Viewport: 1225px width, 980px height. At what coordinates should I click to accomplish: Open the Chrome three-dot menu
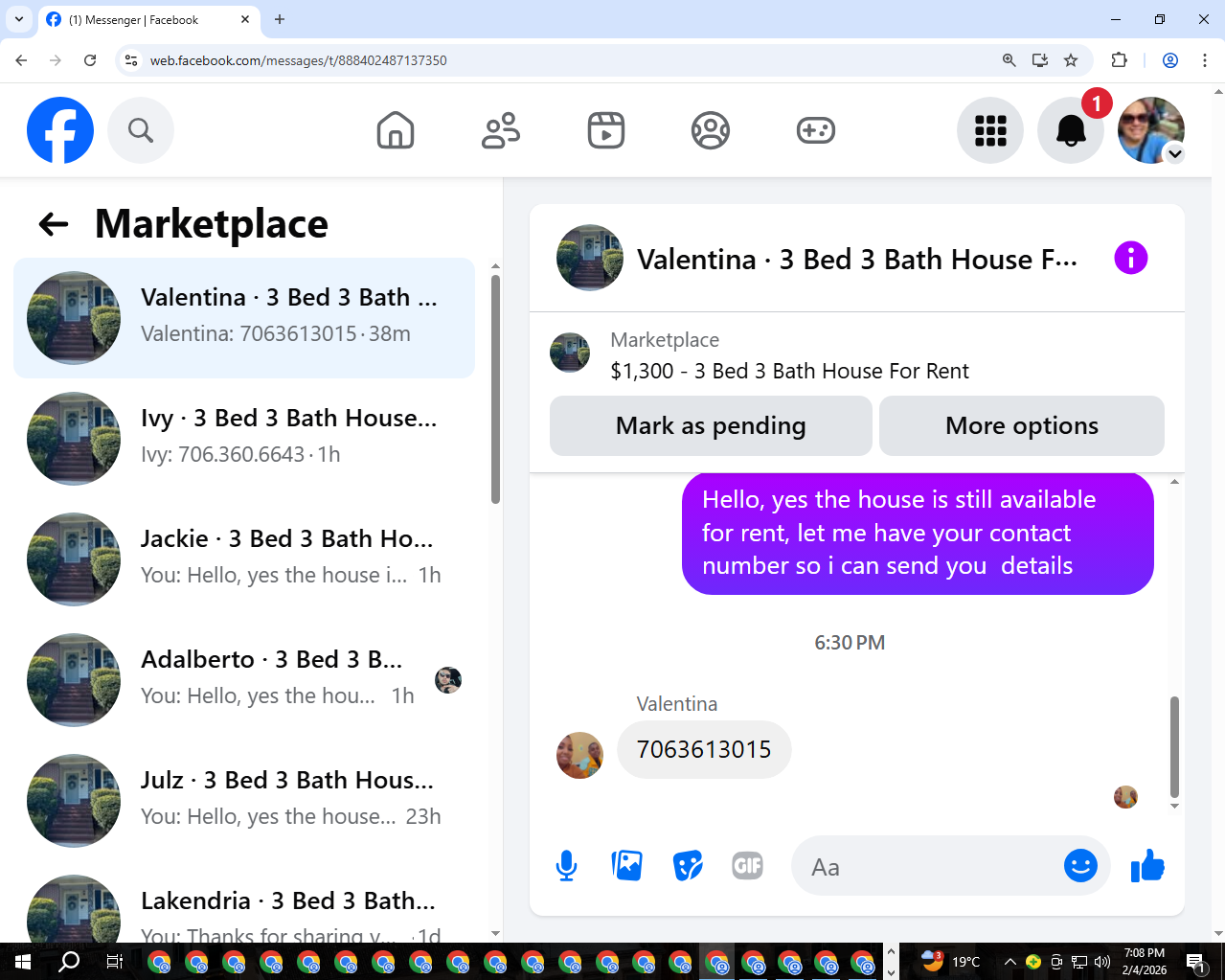(x=1205, y=60)
